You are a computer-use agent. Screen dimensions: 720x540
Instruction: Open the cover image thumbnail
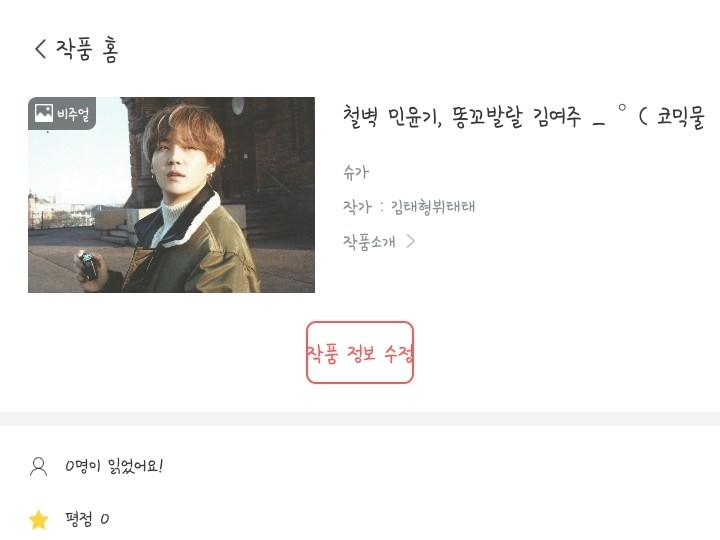(171, 195)
